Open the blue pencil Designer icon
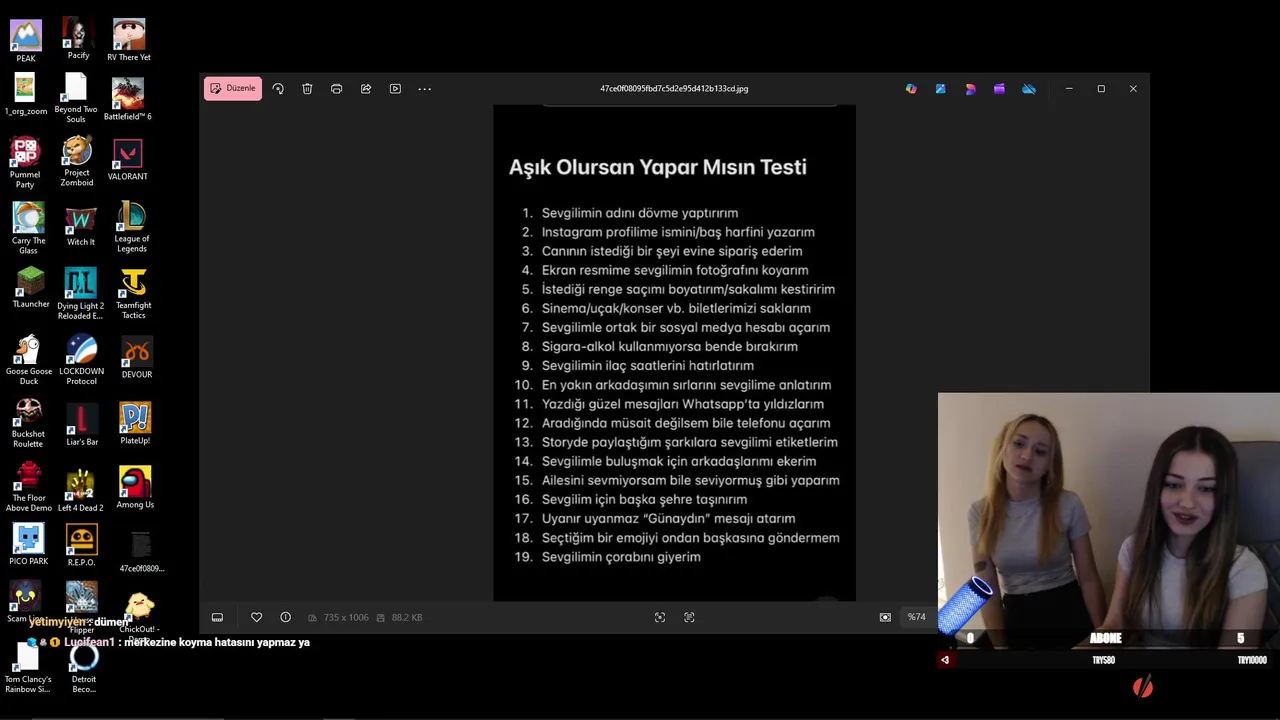This screenshot has width=1280, height=720. click(x=940, y=89)
